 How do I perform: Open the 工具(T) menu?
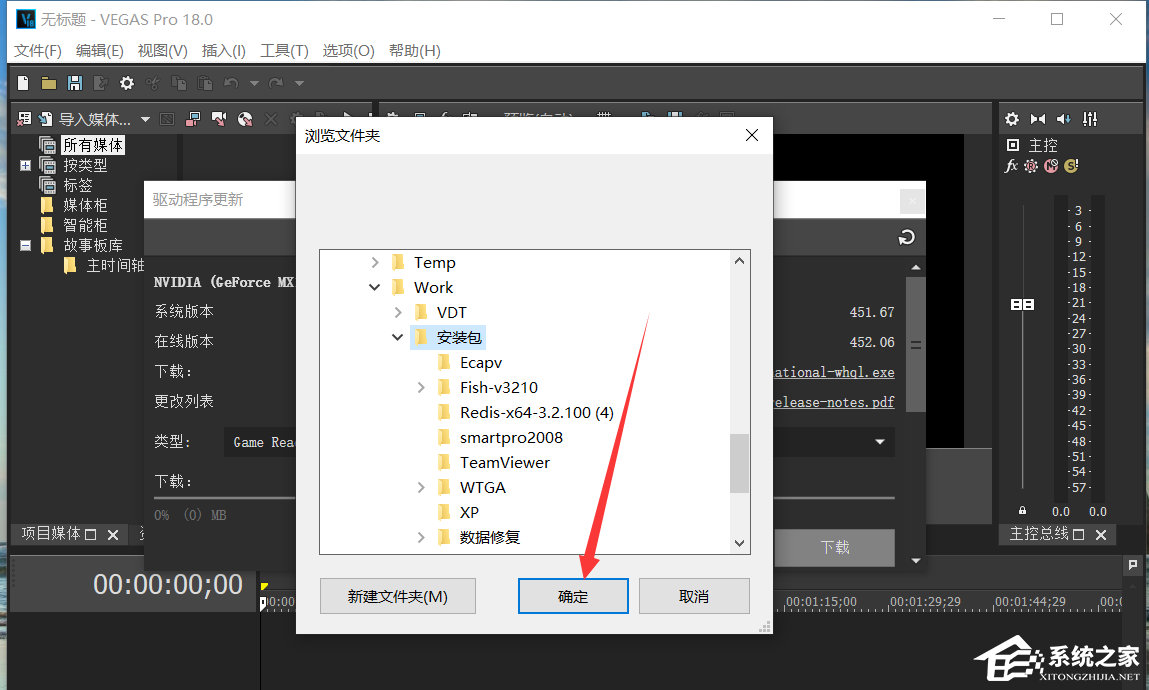[x=284, y=50]
